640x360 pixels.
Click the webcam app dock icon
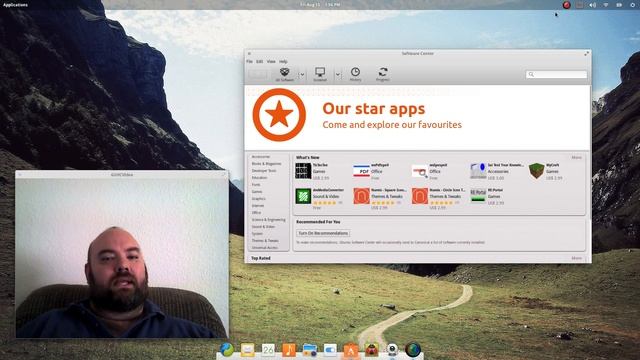click(392, 350)
